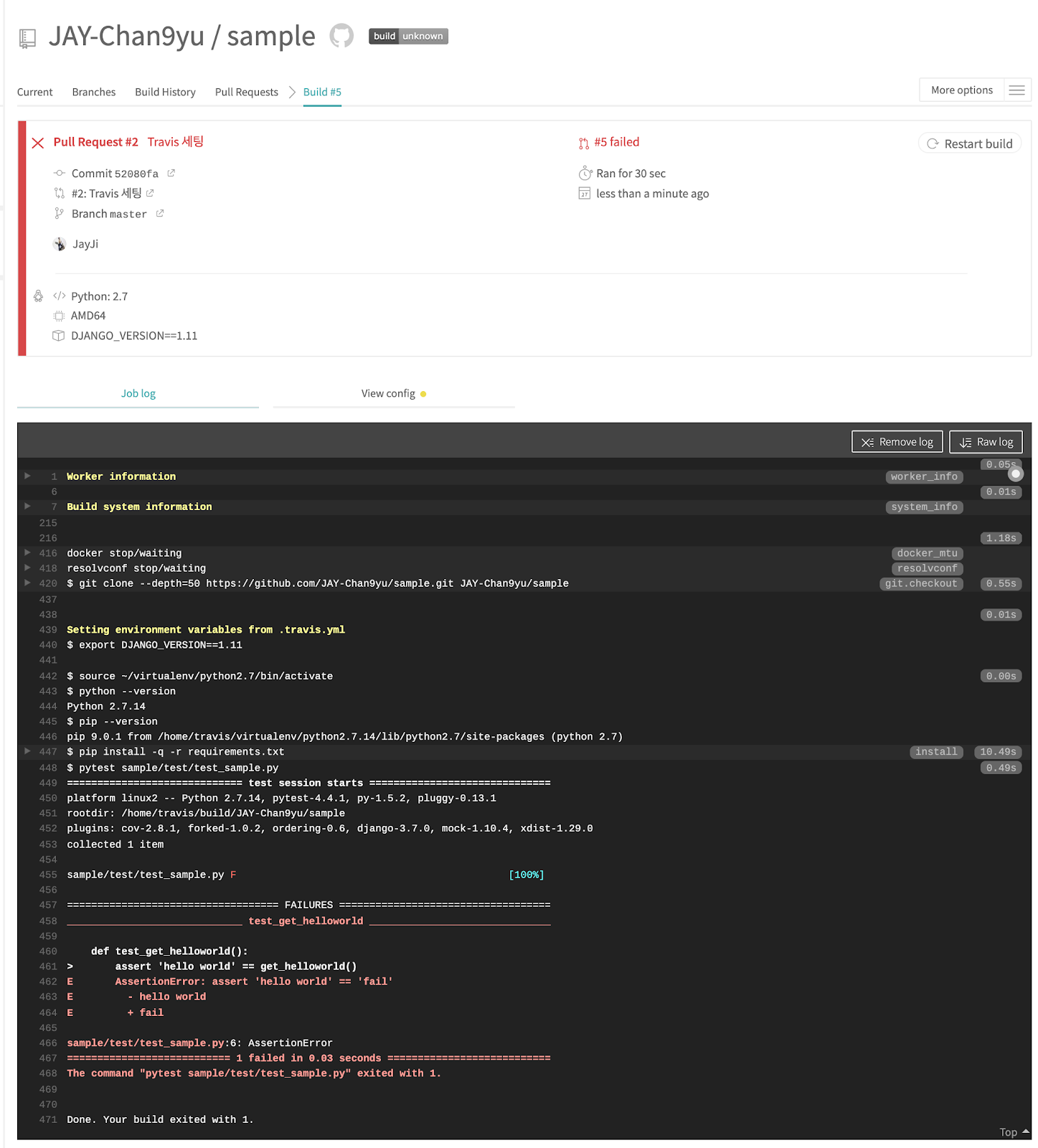Open the #5 failed build link
This screenshot has width=1038, height=1148.
click(x=616, y=142)
